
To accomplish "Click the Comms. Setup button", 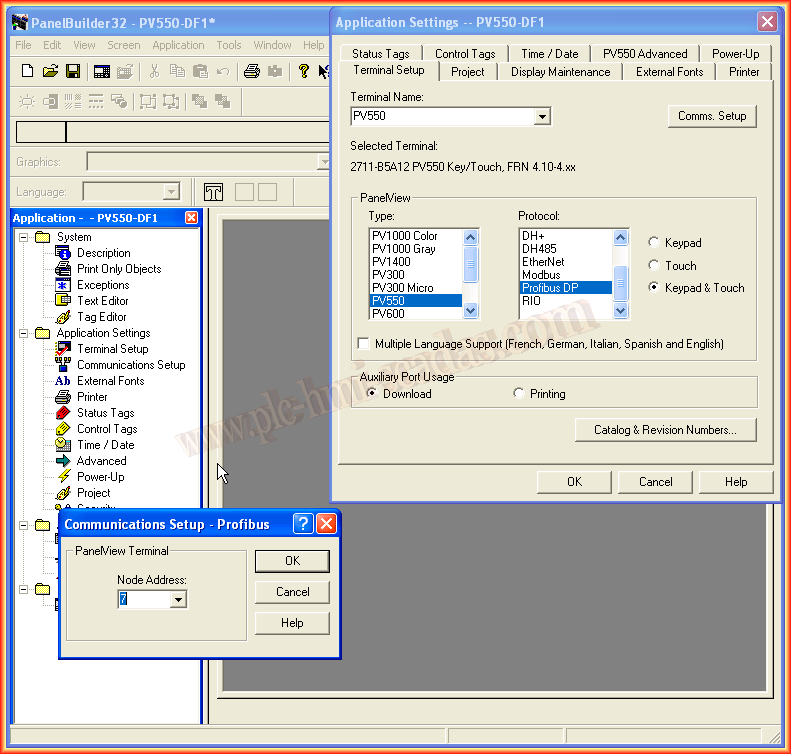I will (711, 116).
